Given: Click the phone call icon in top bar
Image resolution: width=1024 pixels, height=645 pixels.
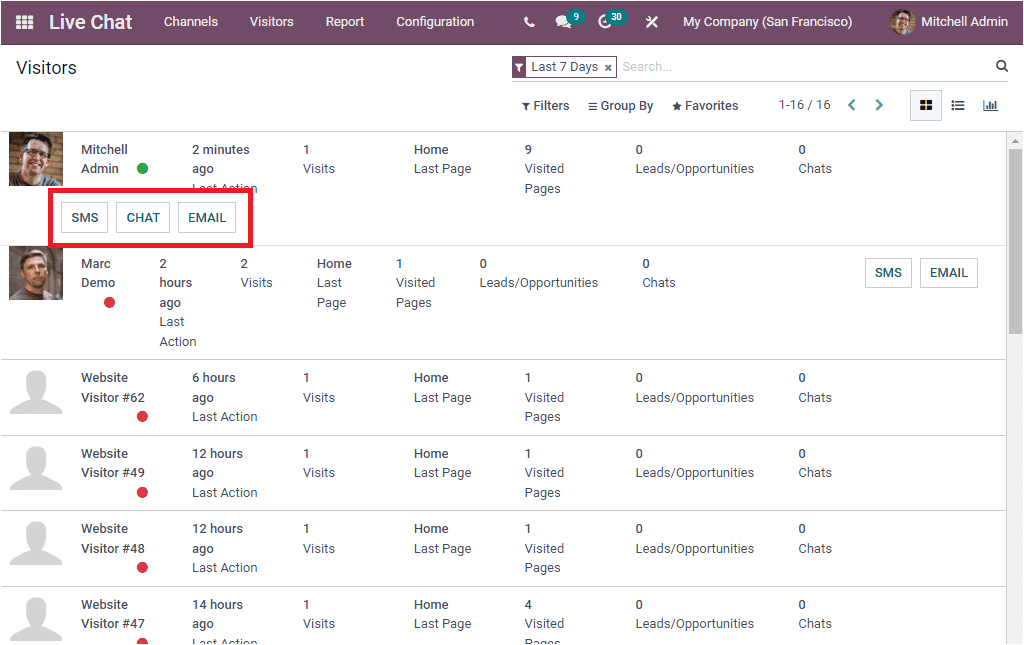Looking at the screenshot, I should (x=528, y=22).
